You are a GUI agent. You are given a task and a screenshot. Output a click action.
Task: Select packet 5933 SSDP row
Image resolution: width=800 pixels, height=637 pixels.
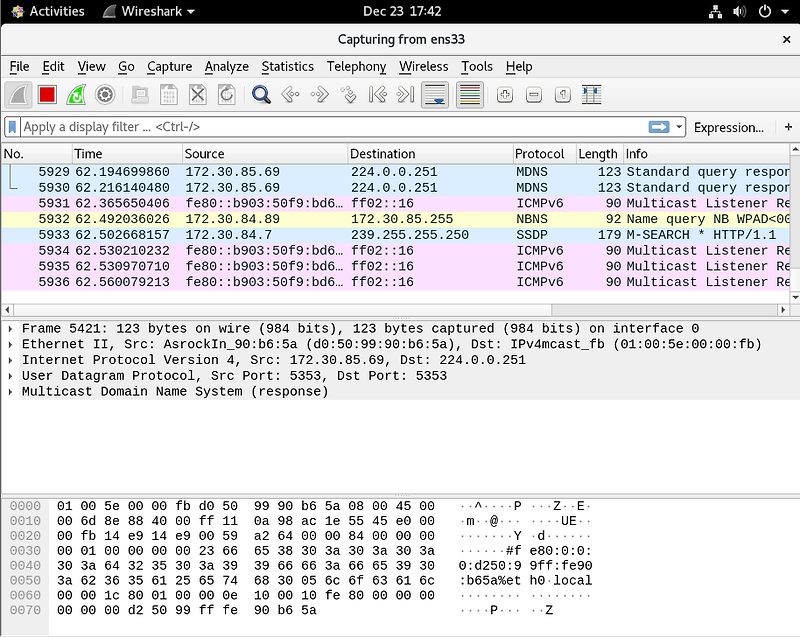(395, 235)
